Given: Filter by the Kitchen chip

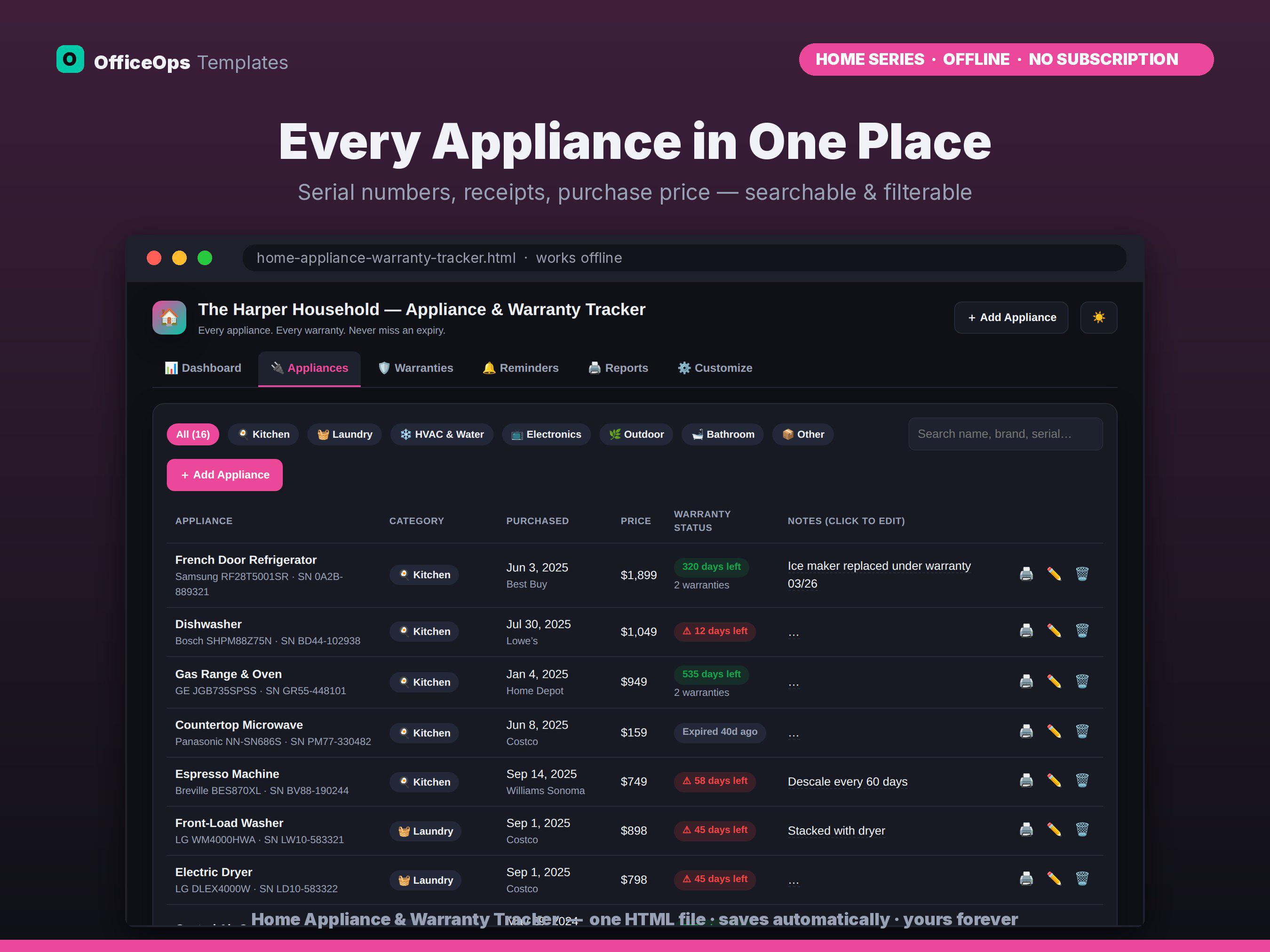Looking at the screenshot, I should 263,434.
